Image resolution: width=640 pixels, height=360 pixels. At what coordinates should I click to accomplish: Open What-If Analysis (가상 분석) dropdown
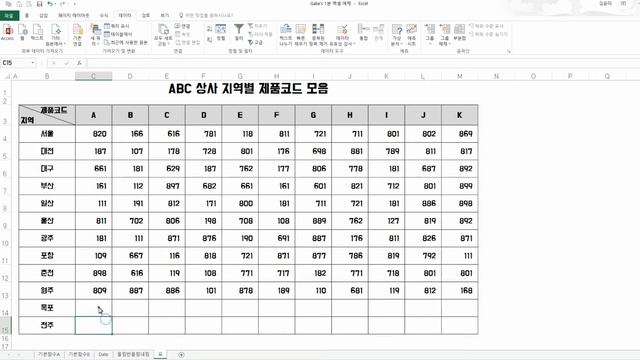point(396,35)
